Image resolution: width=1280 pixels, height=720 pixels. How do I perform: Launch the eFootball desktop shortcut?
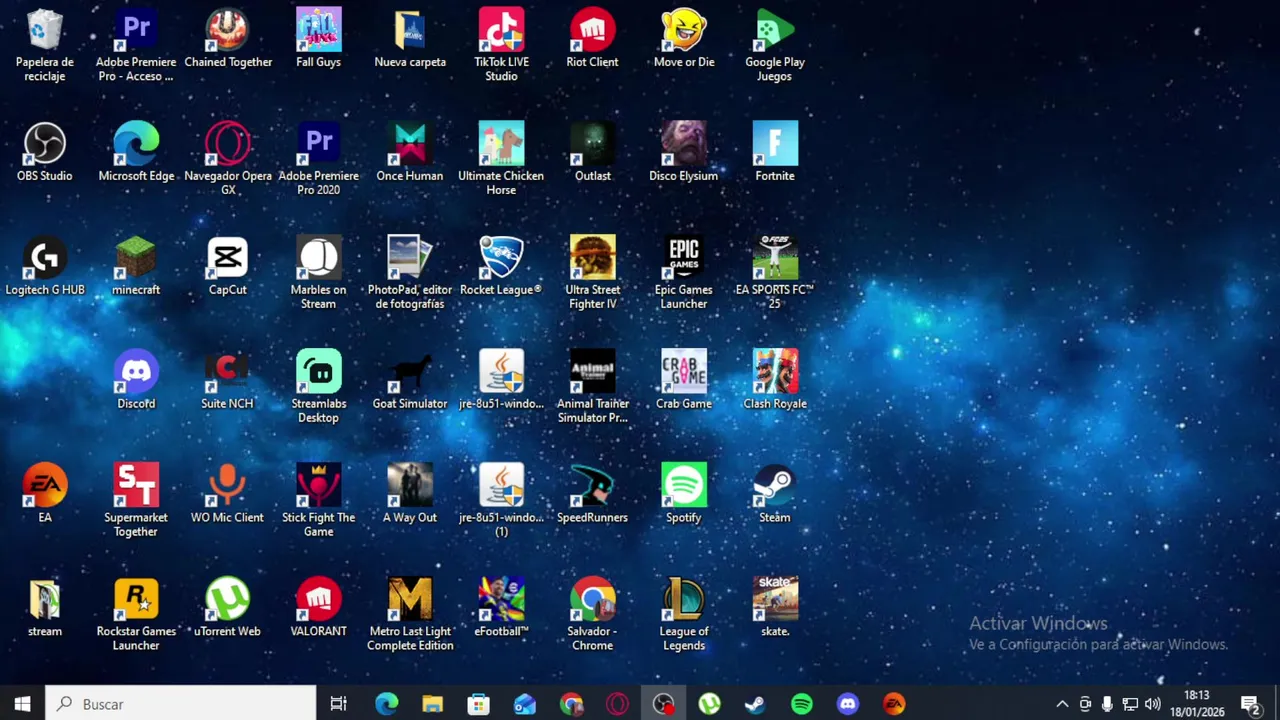501,608
